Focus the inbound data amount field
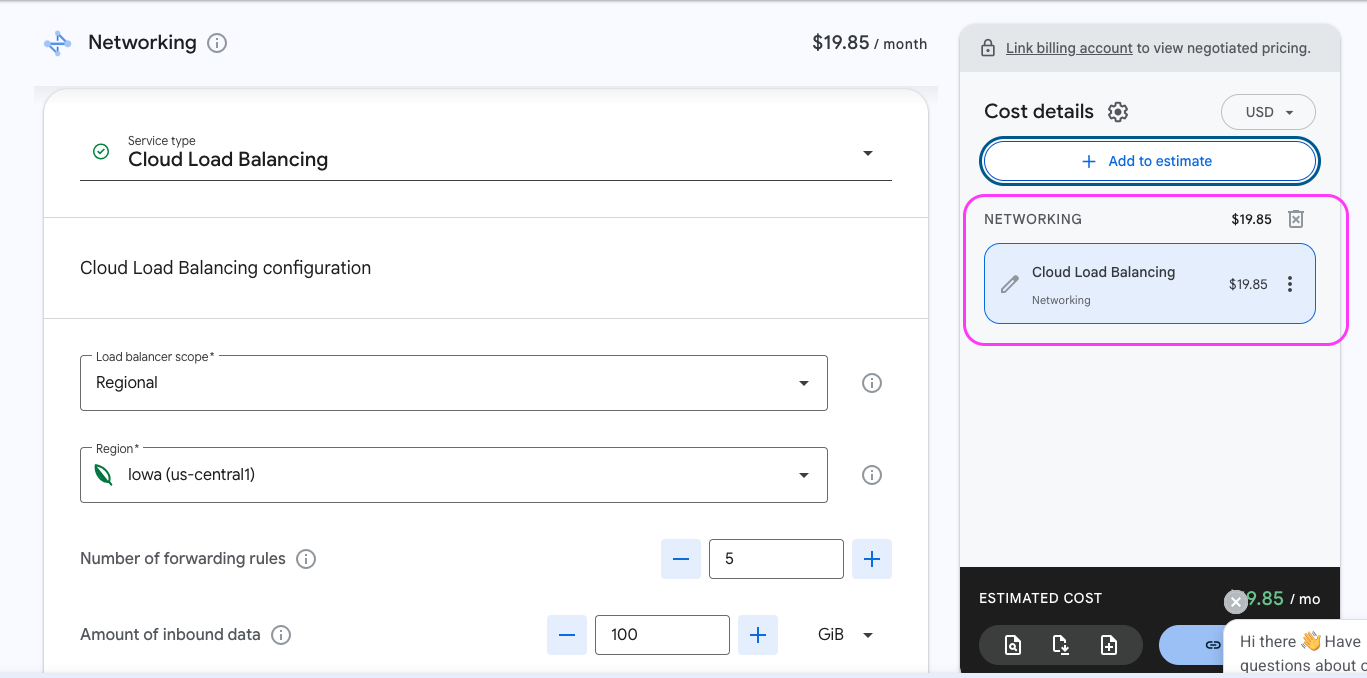The image size is (1367, 678). (662, 635)
